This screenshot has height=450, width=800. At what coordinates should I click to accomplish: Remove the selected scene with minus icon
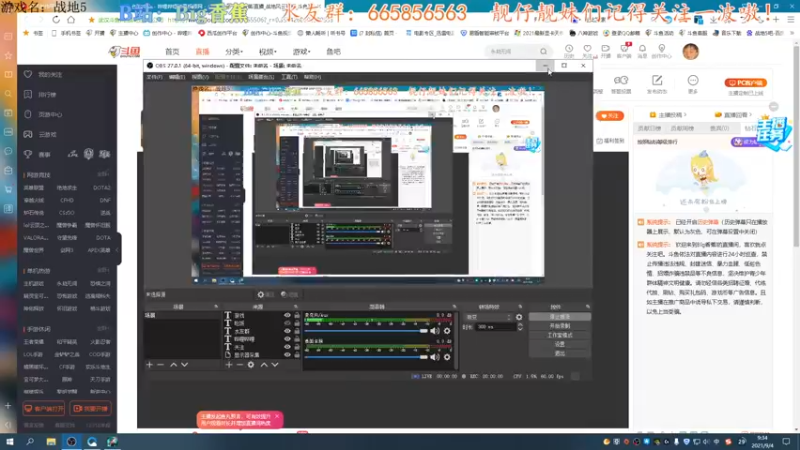pos(161,365)
